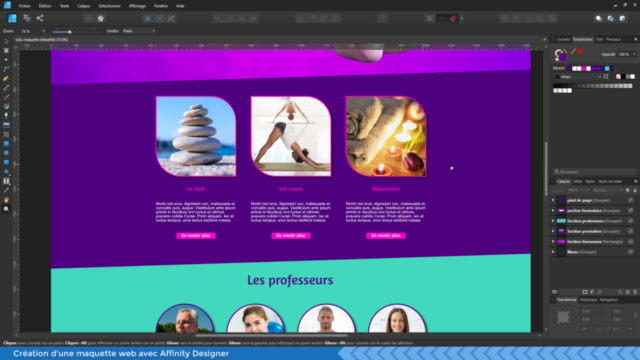The image size is (640, 360).
Task: Select the Move tool
Action: (x=6, y=41)
